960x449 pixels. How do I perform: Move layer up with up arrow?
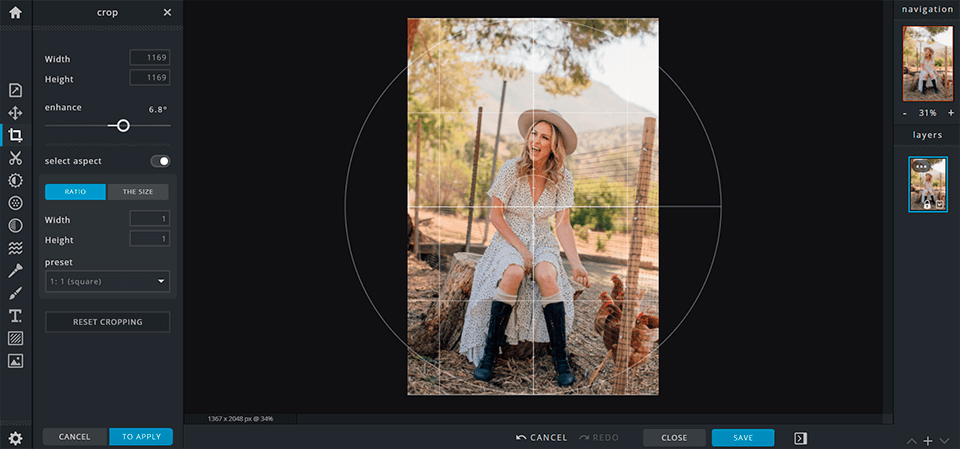(912, 441)
